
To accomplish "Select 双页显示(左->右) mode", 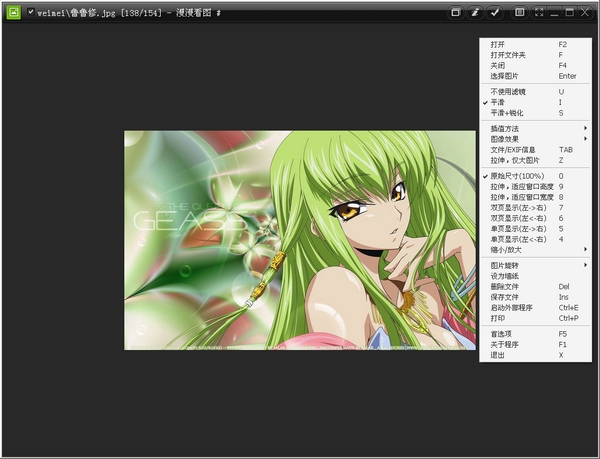I will pyautogui.click(x=535, y=208).
